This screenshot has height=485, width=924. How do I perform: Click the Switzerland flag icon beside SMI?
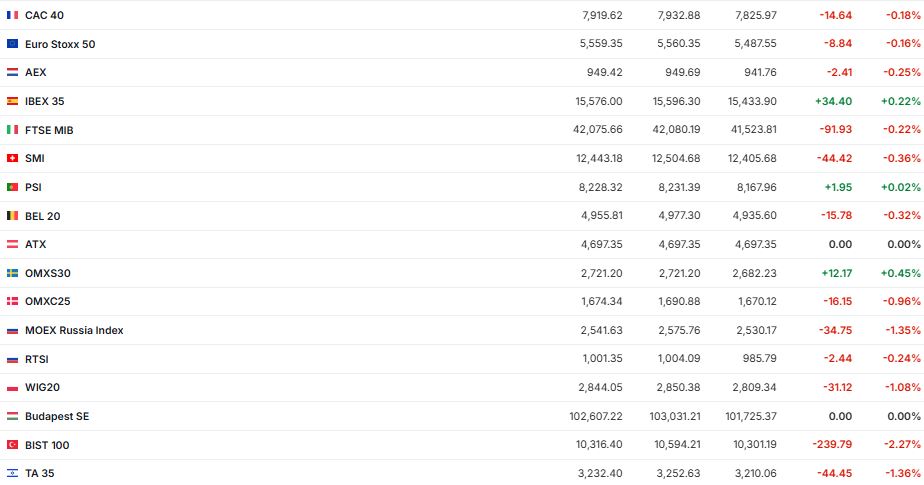pyautogui.click(x=12, y=158)
